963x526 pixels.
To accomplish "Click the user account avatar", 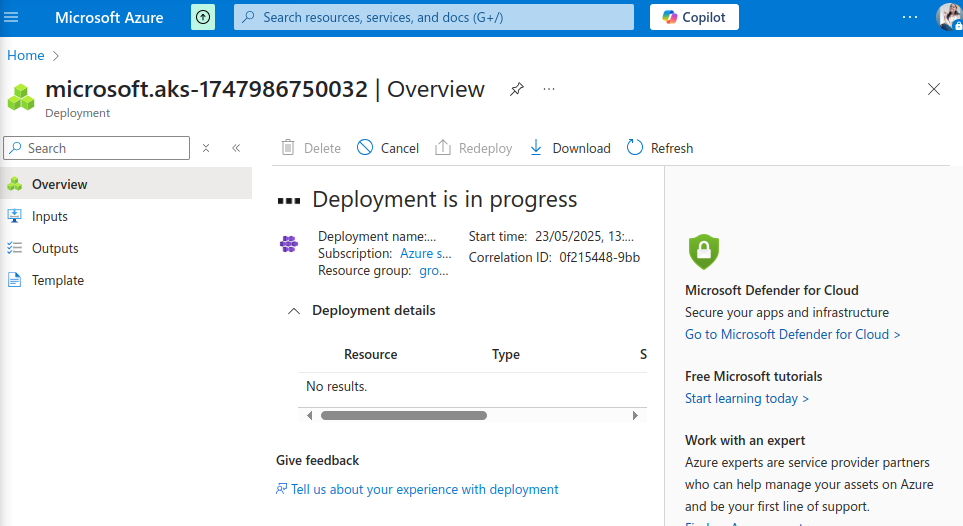I will [x=948, y=17].
